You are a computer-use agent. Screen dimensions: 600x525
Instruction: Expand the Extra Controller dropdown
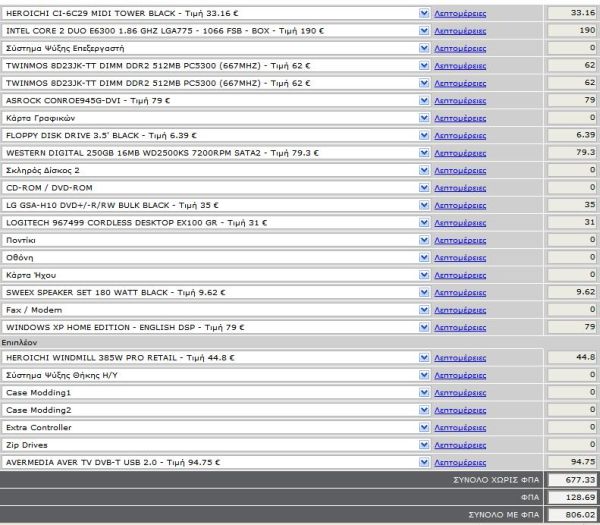(424, 427)
